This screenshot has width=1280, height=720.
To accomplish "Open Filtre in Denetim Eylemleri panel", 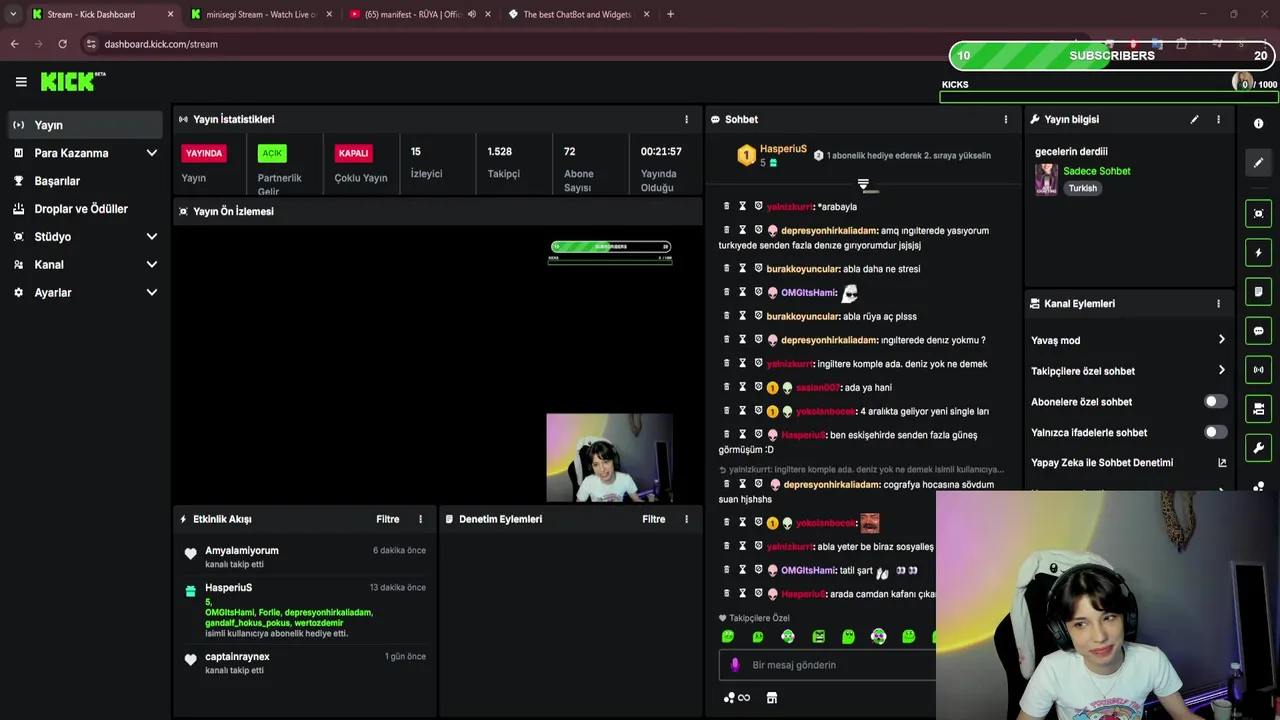I will click(x=653, y=519).
